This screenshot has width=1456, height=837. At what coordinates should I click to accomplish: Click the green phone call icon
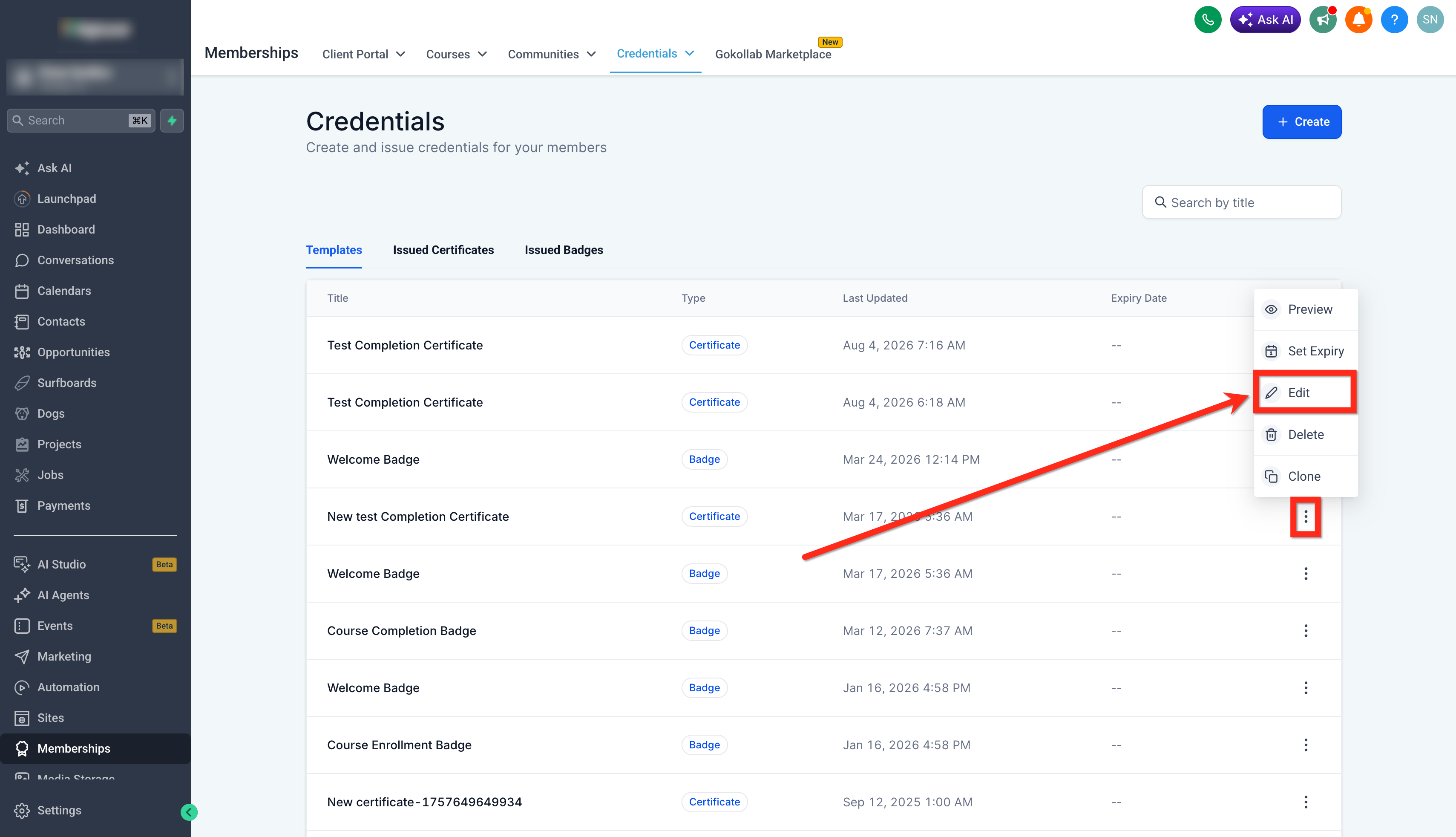[x=1207, y=20]
